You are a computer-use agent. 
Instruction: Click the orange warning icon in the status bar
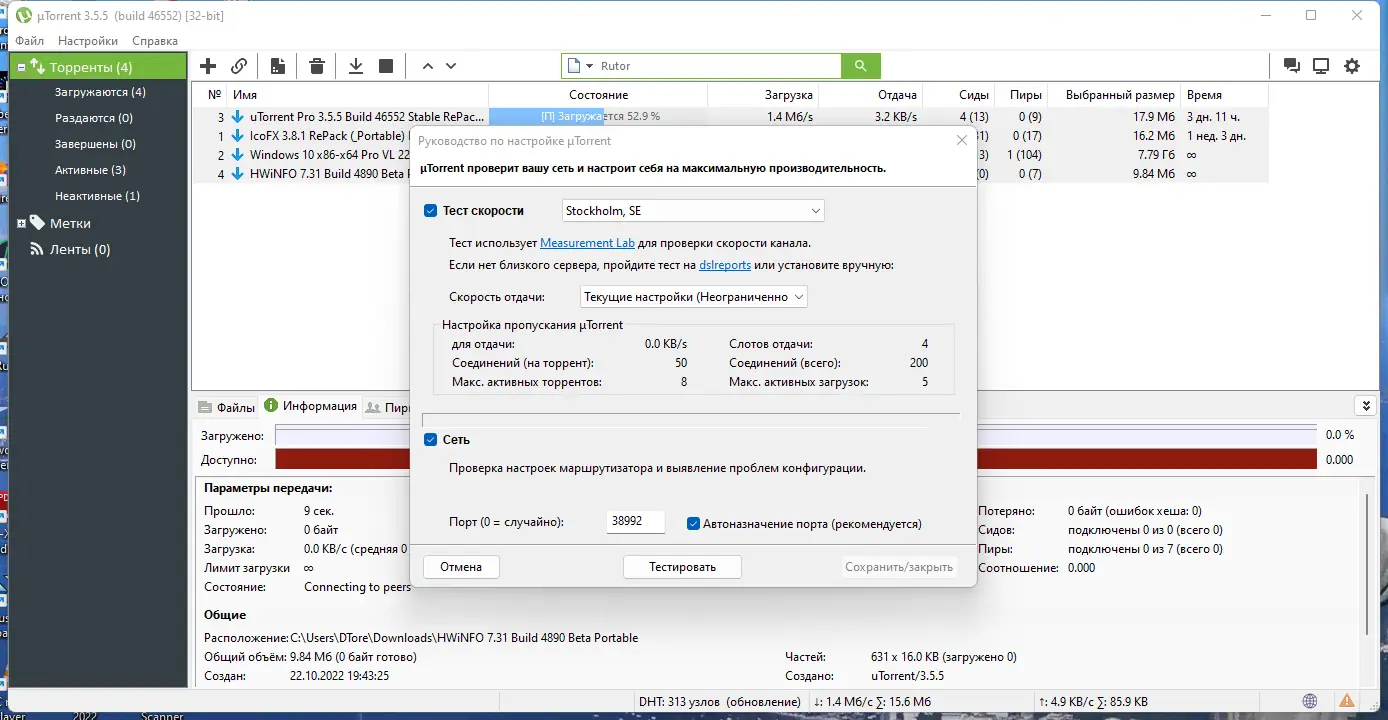(x=1348, y=701)
